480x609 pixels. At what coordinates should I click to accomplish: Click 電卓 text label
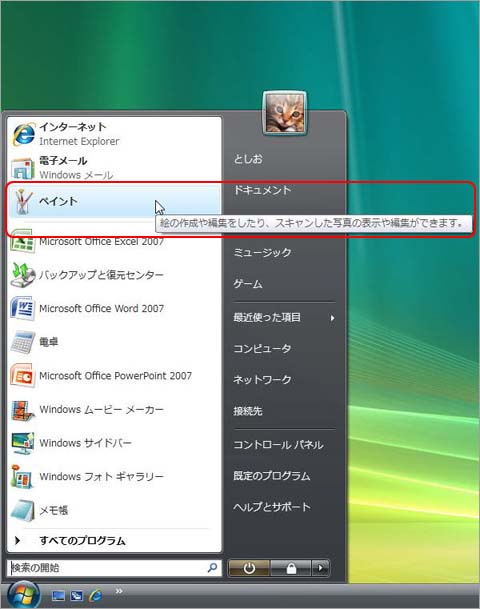49,342
